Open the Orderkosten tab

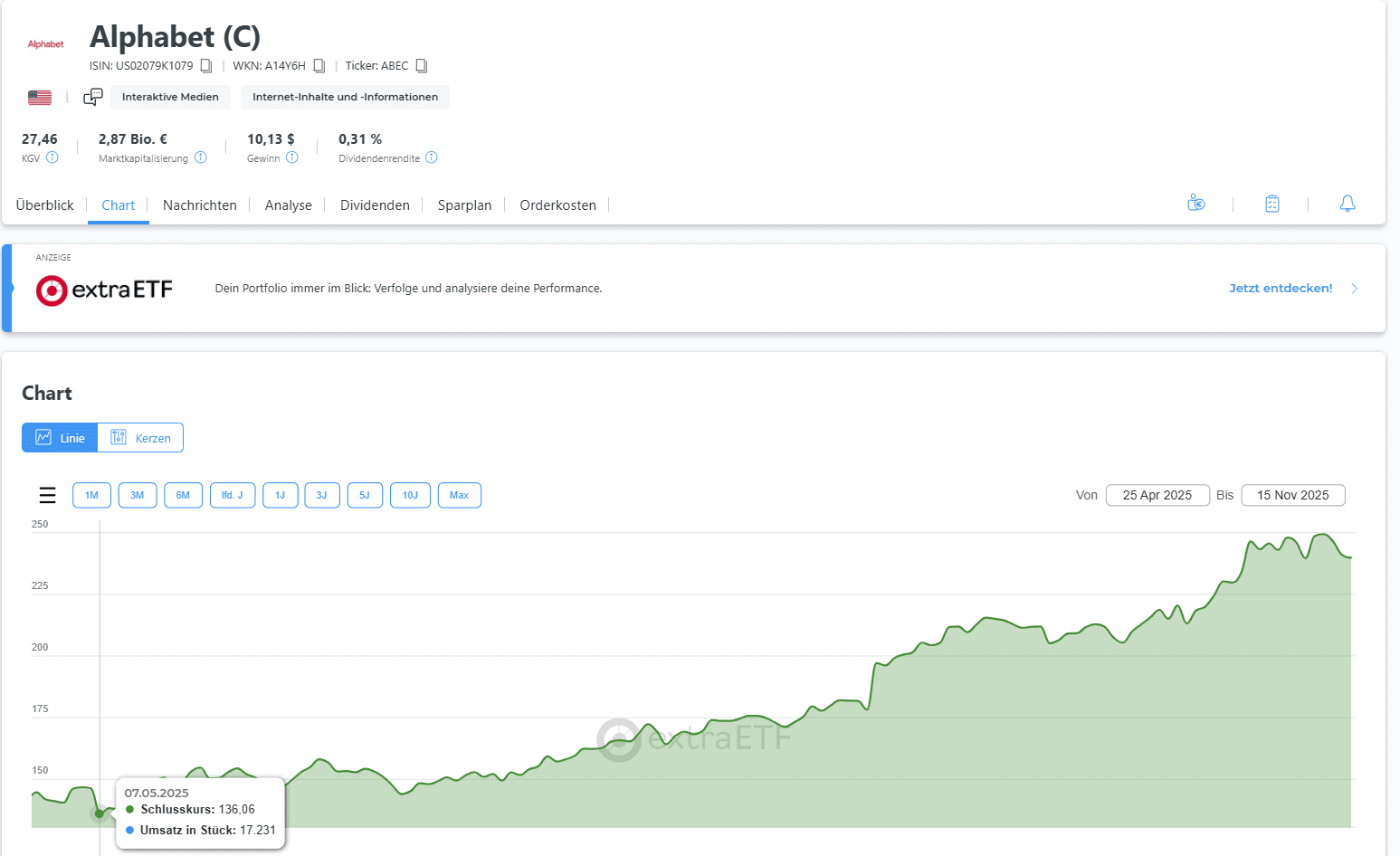(x=558, y=205)
